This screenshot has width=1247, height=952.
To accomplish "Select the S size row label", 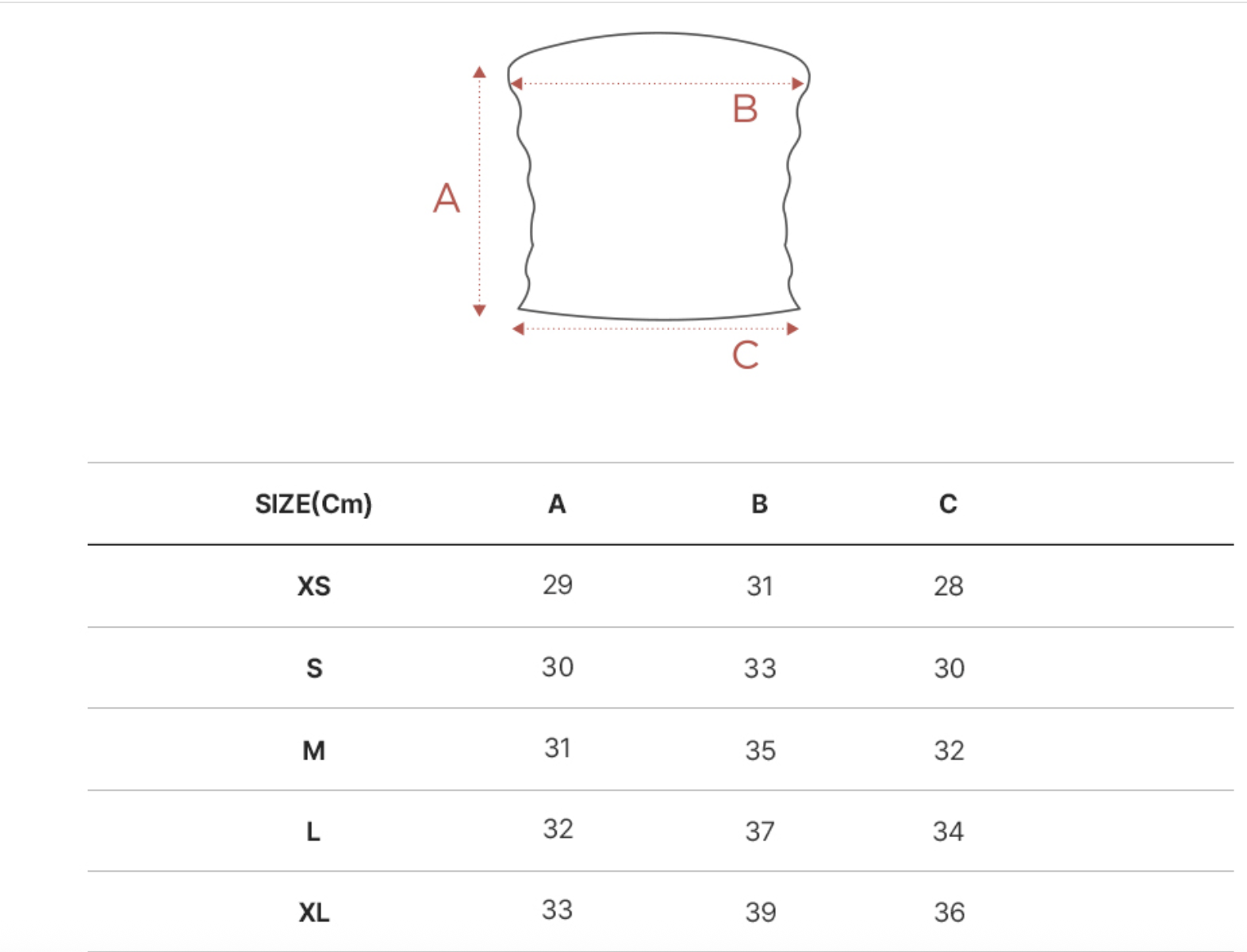I will point(314,668).
